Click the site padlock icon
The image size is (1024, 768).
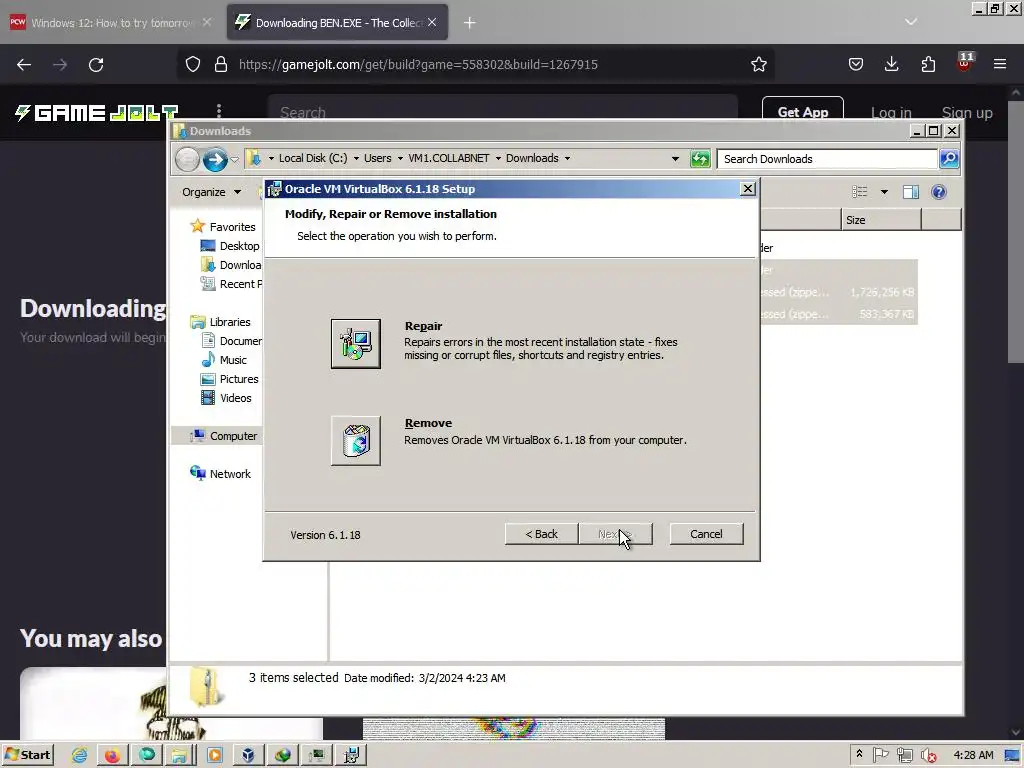pos(221,64)
